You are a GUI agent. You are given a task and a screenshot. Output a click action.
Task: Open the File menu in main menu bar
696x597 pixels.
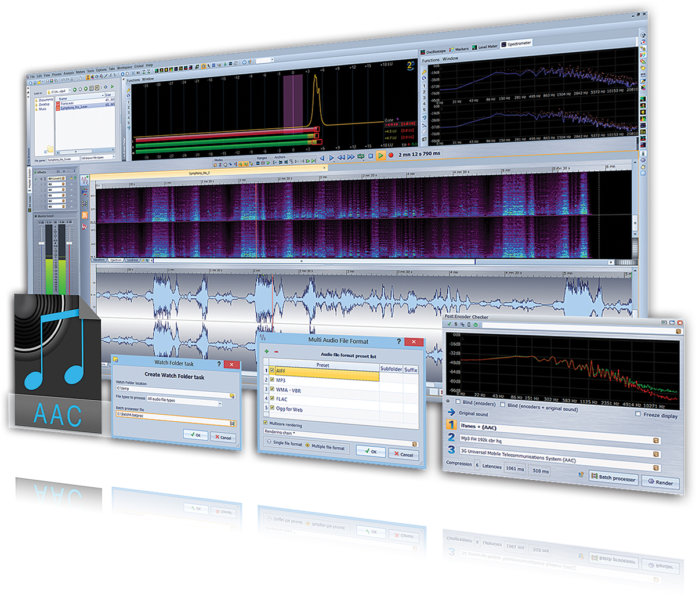[33, 76]
